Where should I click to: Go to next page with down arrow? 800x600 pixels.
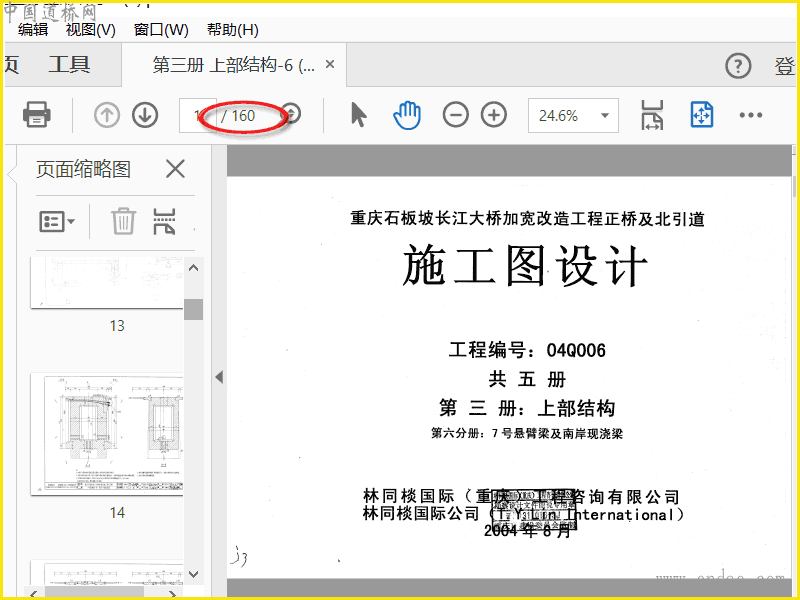tap(145, 115)
